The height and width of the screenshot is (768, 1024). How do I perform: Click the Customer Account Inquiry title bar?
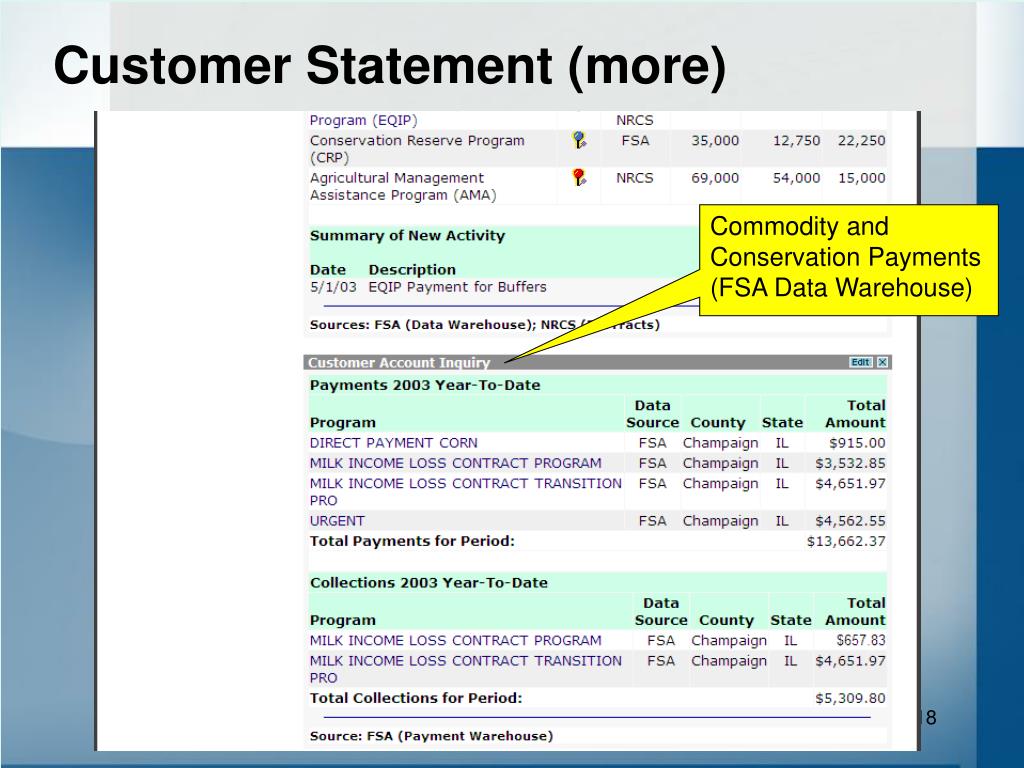597,362
